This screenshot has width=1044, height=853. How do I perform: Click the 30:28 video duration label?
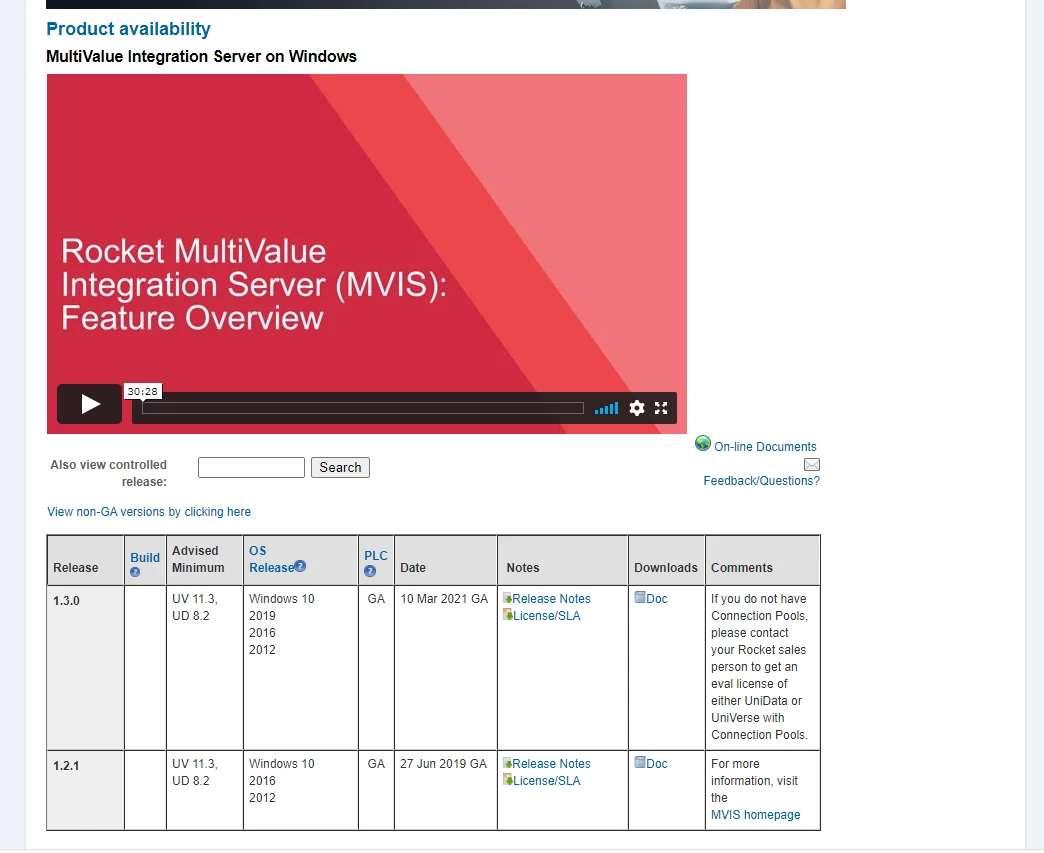[x=142, y=392]
